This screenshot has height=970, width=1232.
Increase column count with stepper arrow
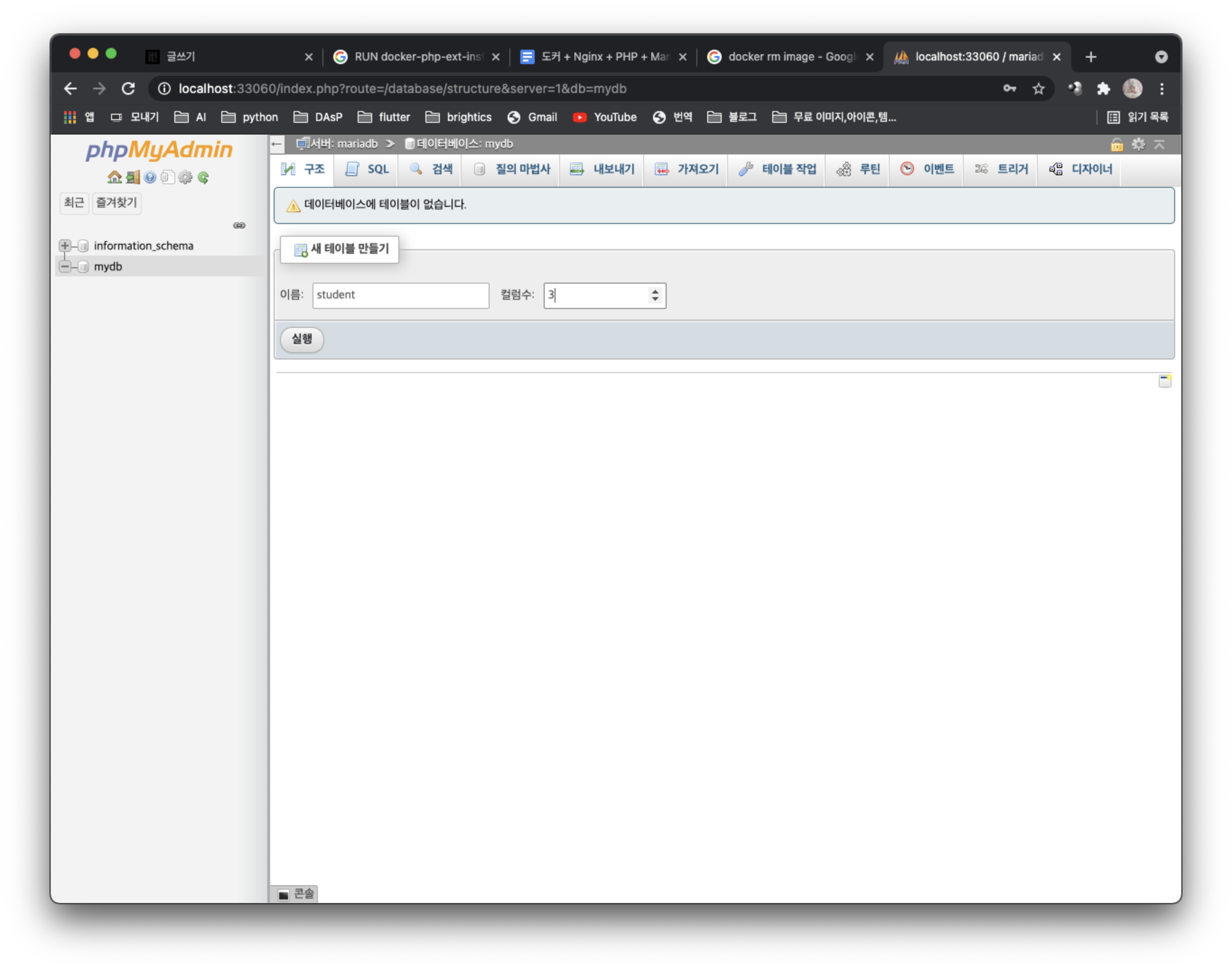click(655, 291)
